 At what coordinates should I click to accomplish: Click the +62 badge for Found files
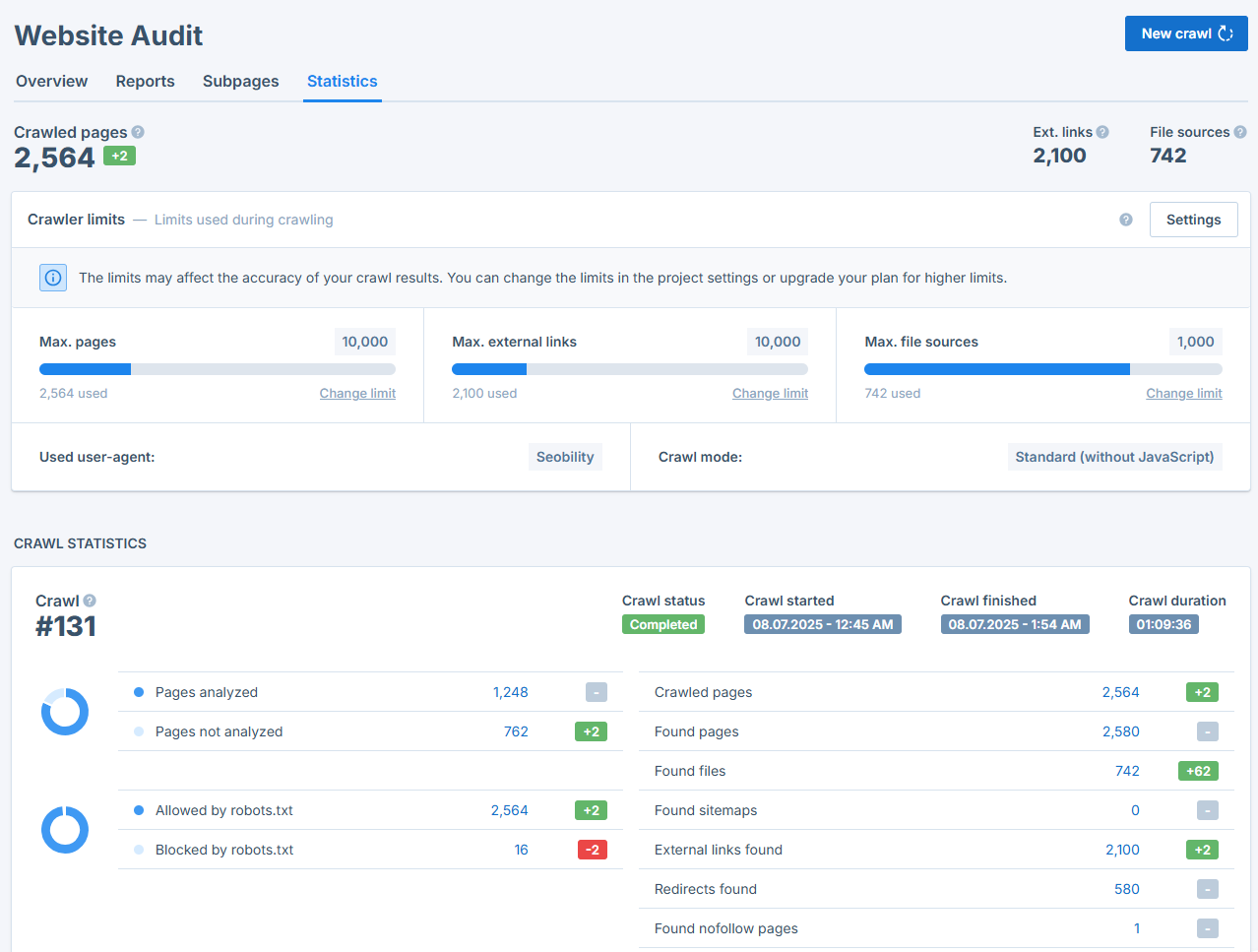[x=1198, y=771]
